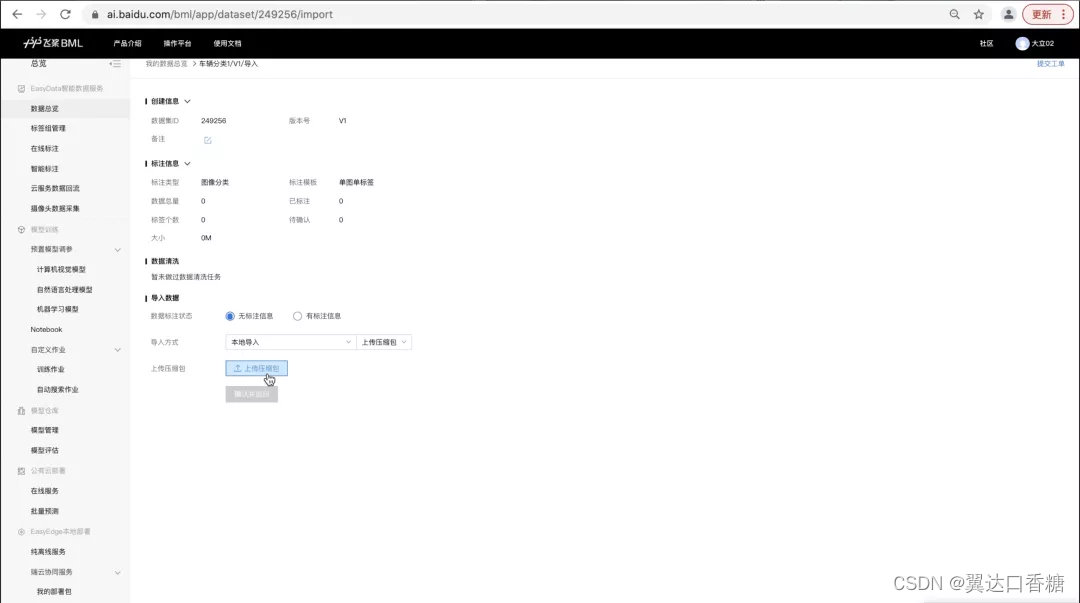The width and height of the screenshot is (1080, 603).
Task: Click the 模型训练 section icon
Action: tap(21, 229)
